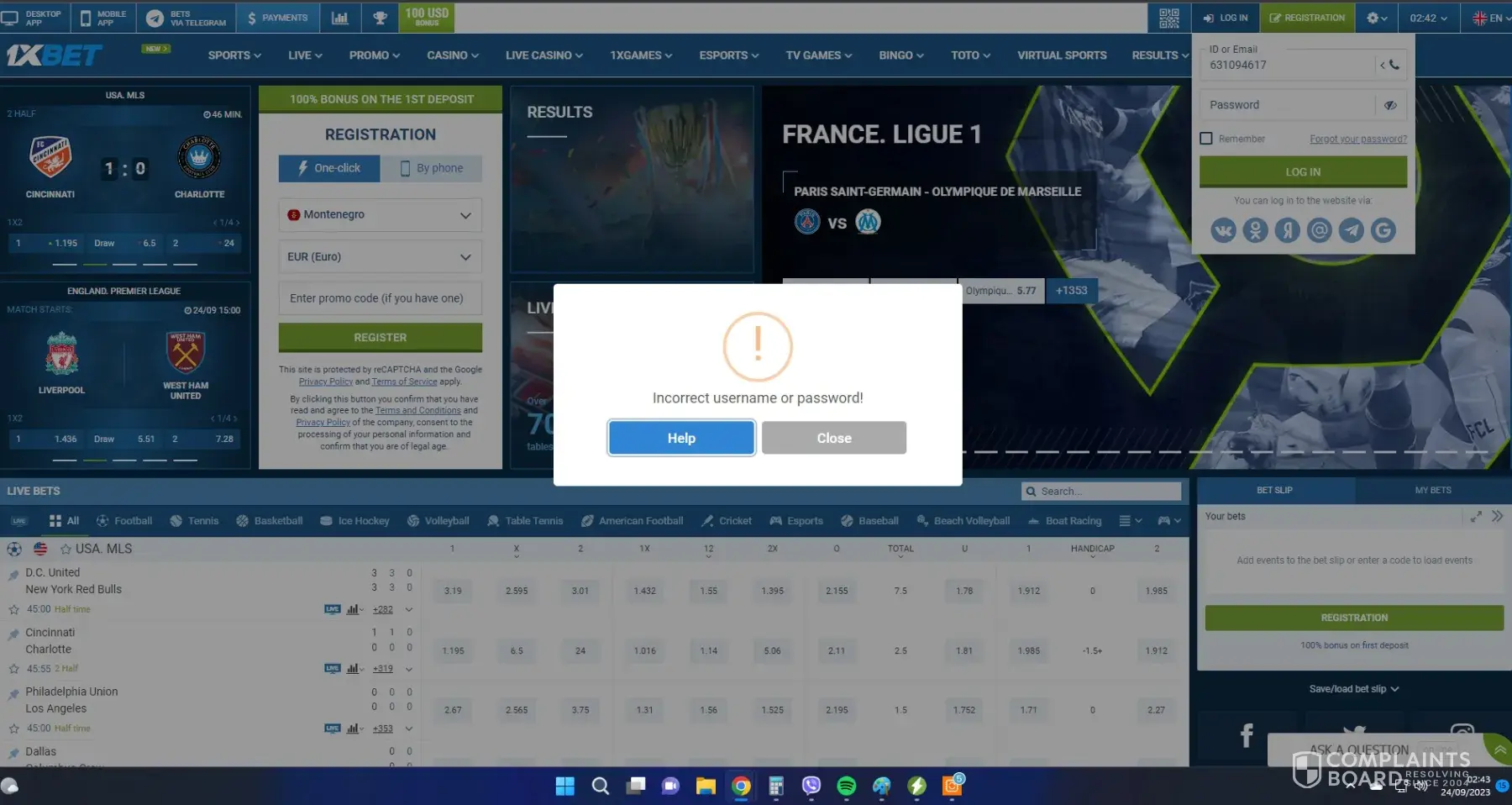Viewport: 1512px width, 805px height.
Task: Click the QR code icon in top bar
Action: pos(1168,18)
